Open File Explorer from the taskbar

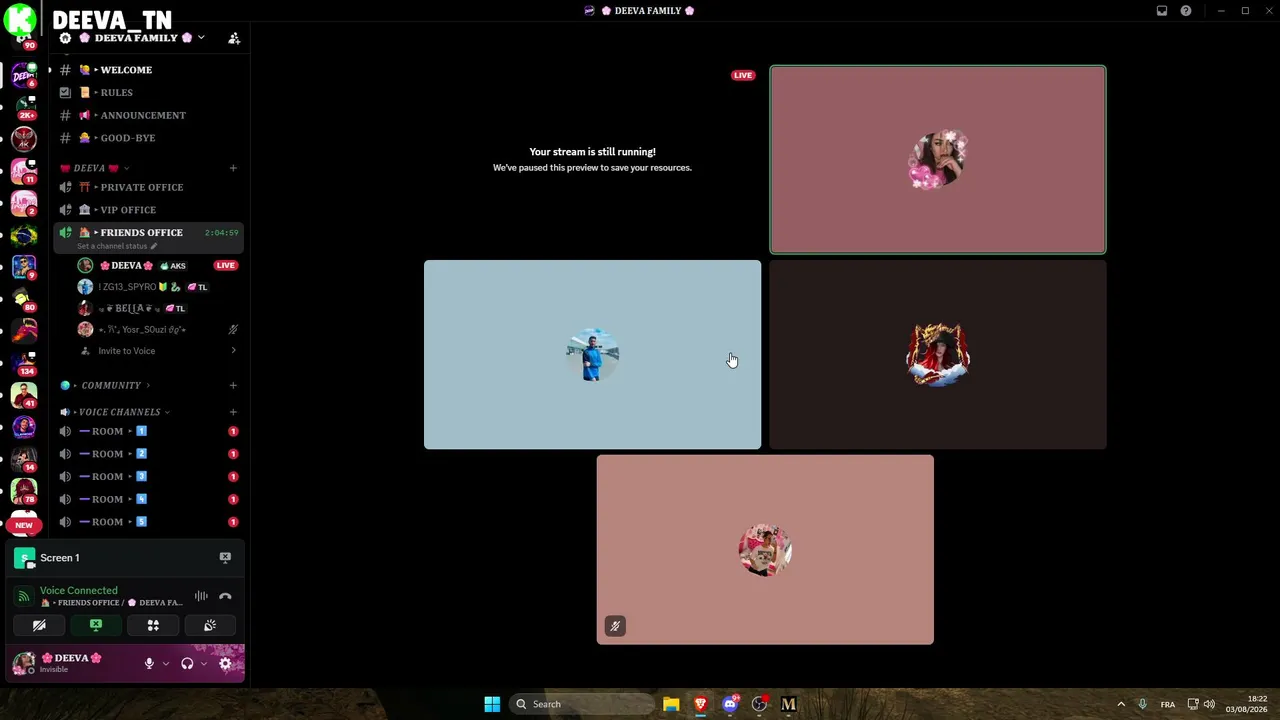pyautogui.click(x=671, y=704)
